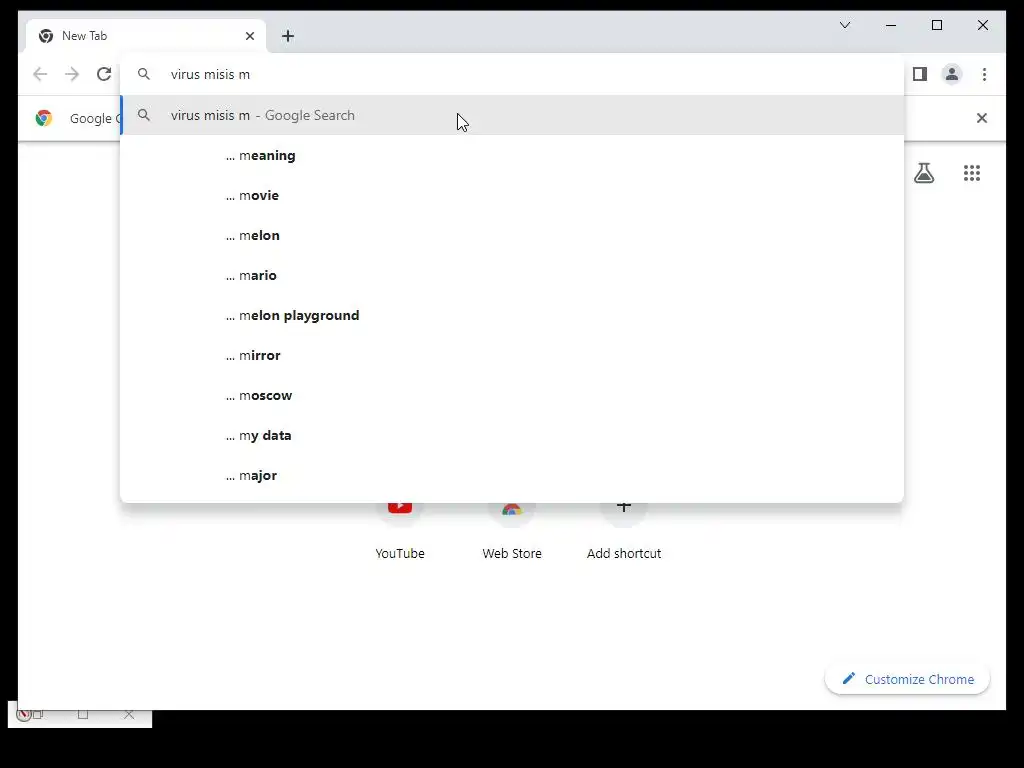Reload the current page
The width and height of the screenshot is (1024, 768).
pyautogui.click(x=104, y=74)
